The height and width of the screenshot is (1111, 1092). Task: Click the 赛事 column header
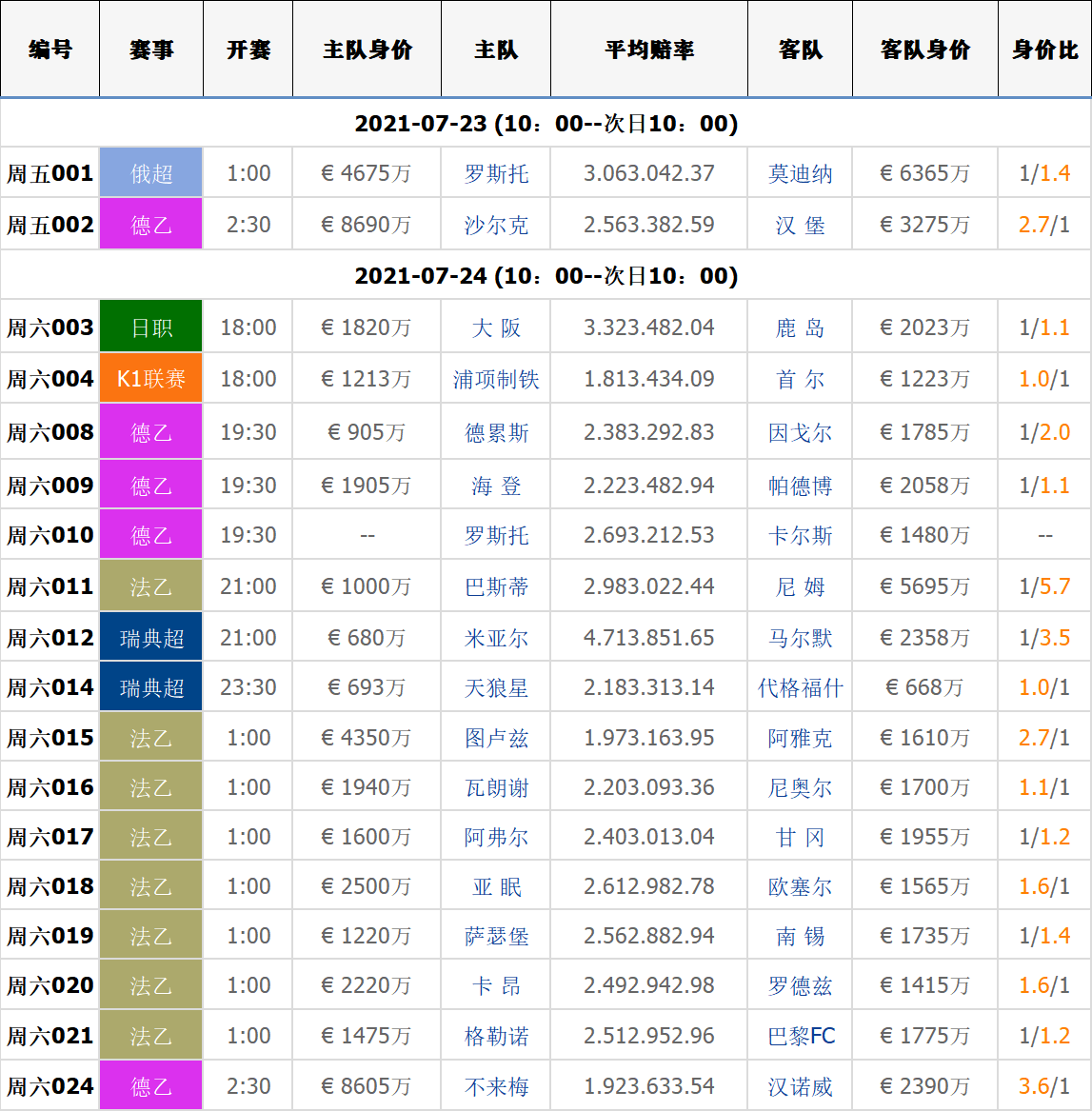pyautogui.click(x=151, y=50)
